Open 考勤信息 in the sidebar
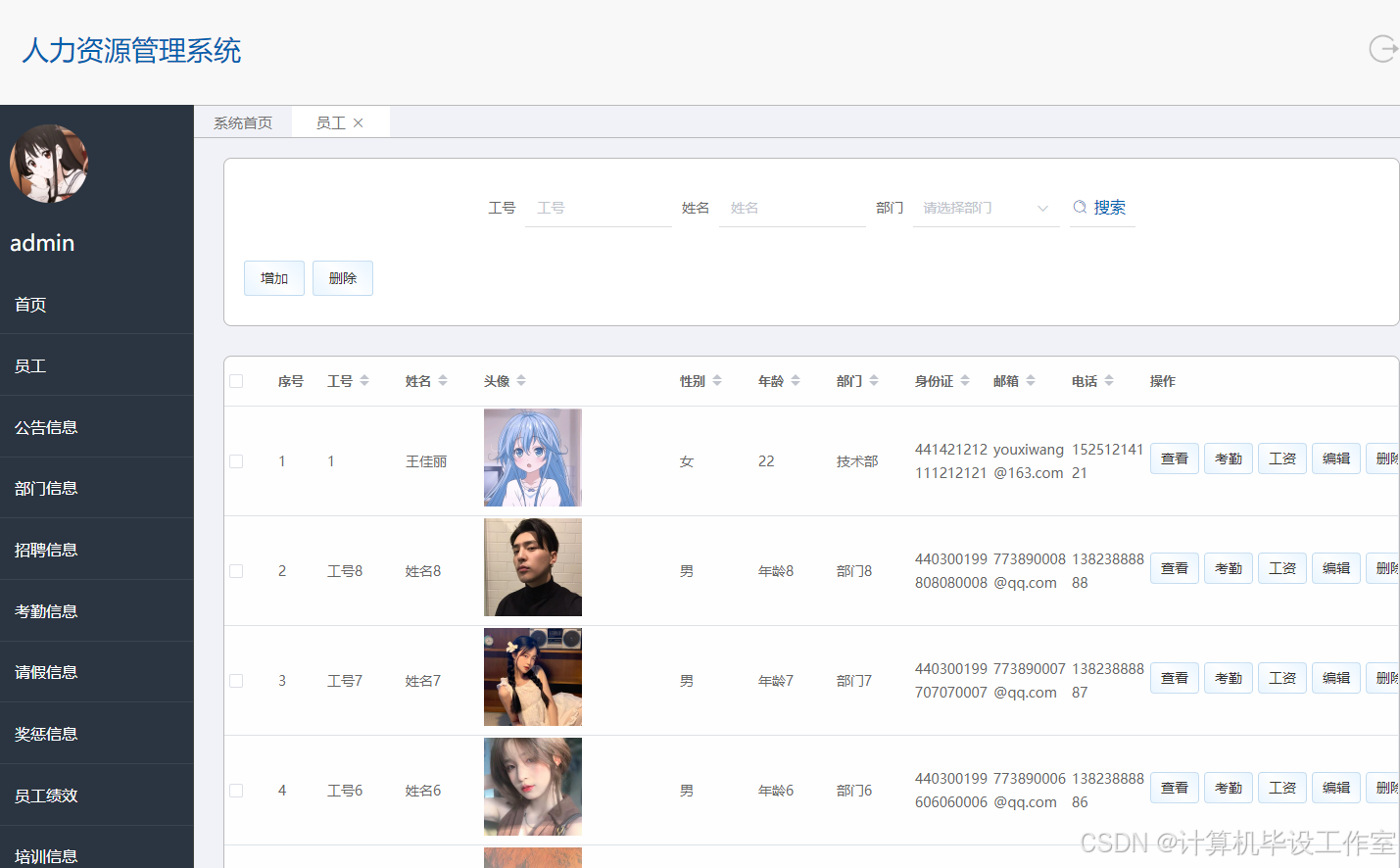 tap(97, 611)
